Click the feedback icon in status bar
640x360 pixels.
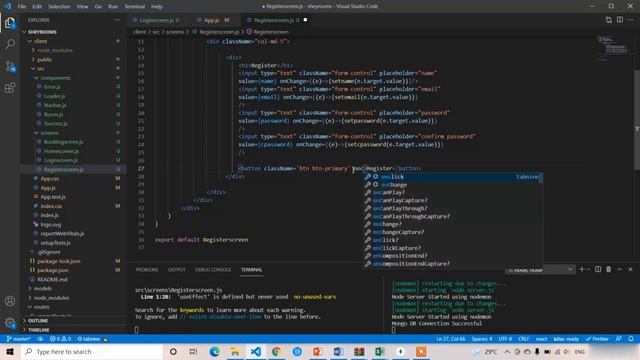pyautogui.click(x=619, y=339)
